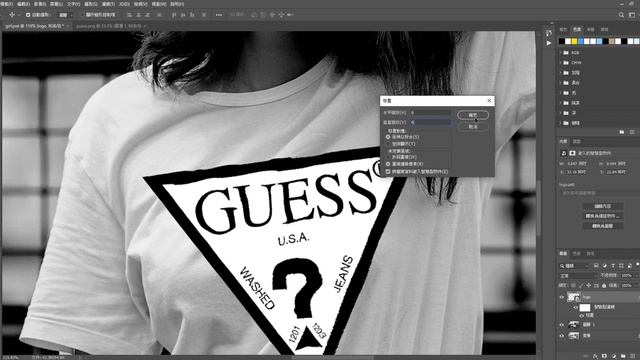
Task: Toggle show transform controls checkbox
Action: pos(82,15)
